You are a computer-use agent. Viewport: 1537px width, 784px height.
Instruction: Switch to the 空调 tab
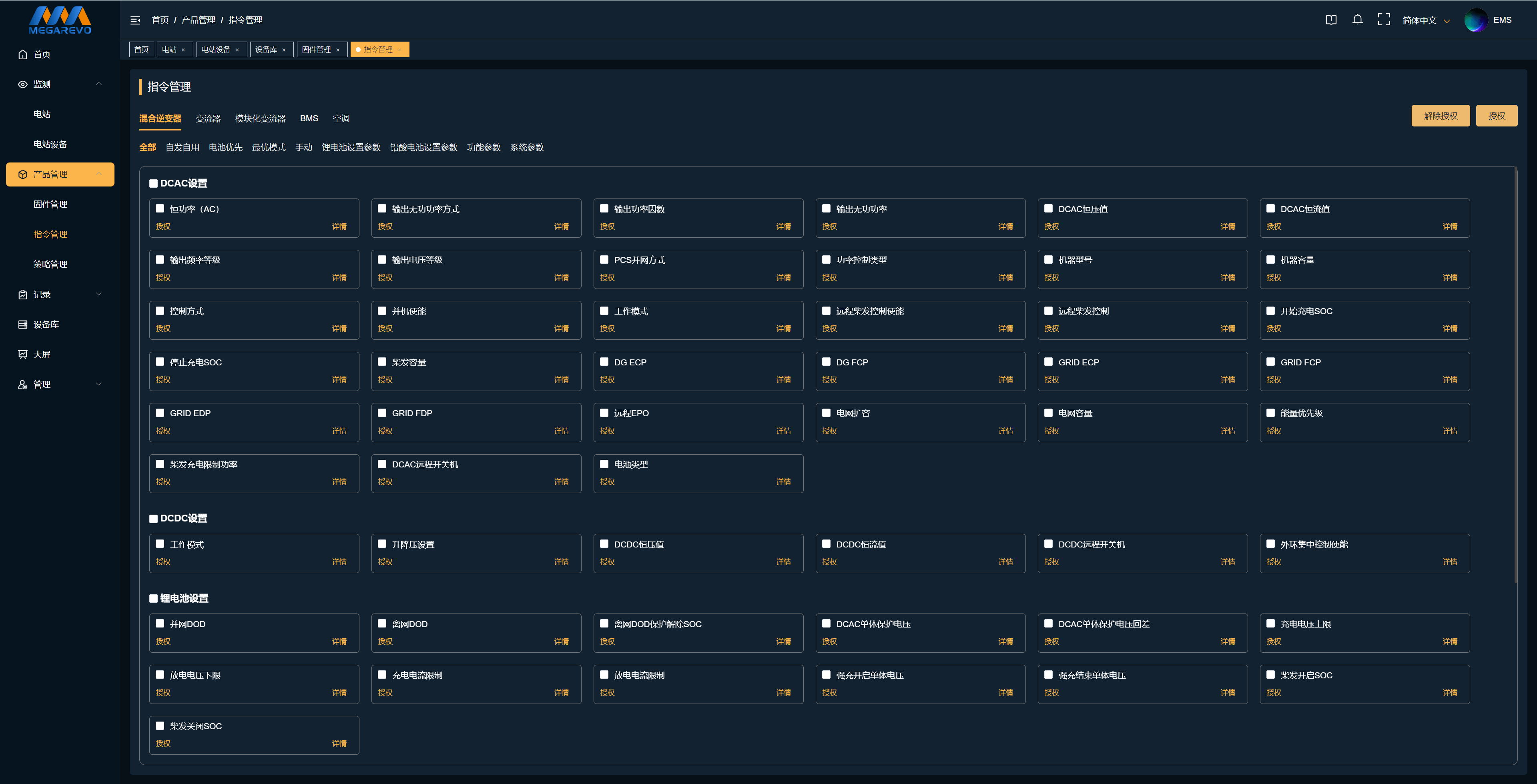pos(341,119)
